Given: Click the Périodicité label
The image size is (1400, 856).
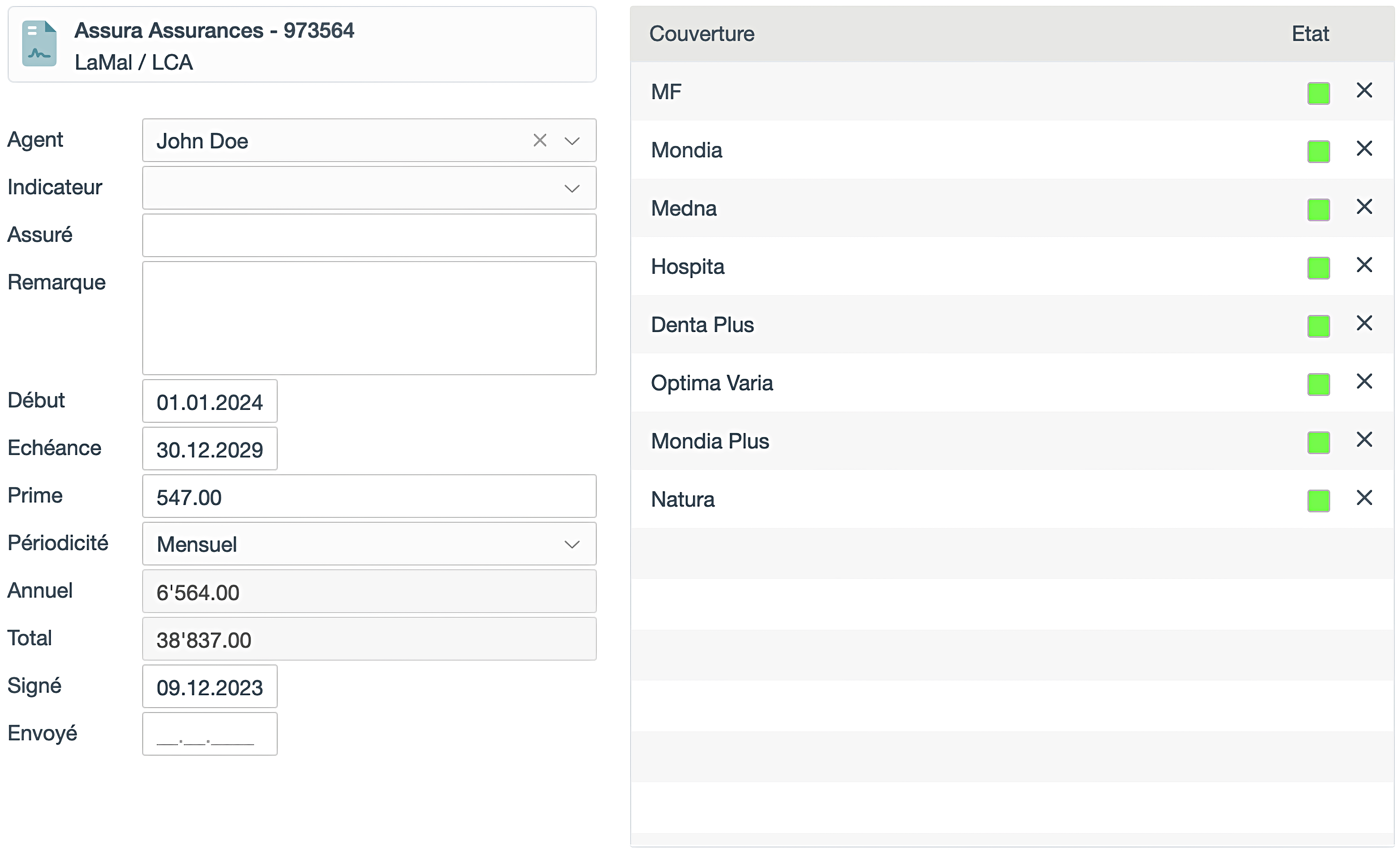Looking at the screenshot, I should 58,543.
